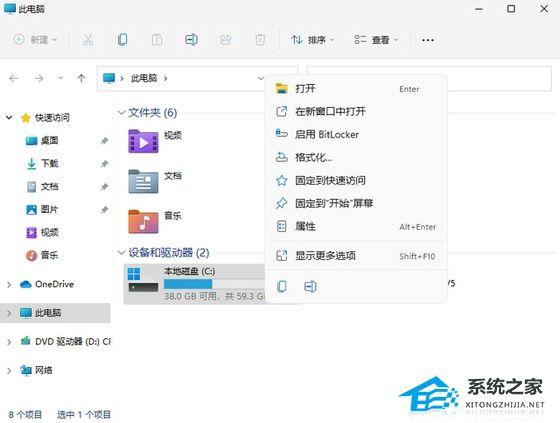Choose 在新窗口中打开 from context menu
The image size is (560, 423).
[x=356, y=111]
